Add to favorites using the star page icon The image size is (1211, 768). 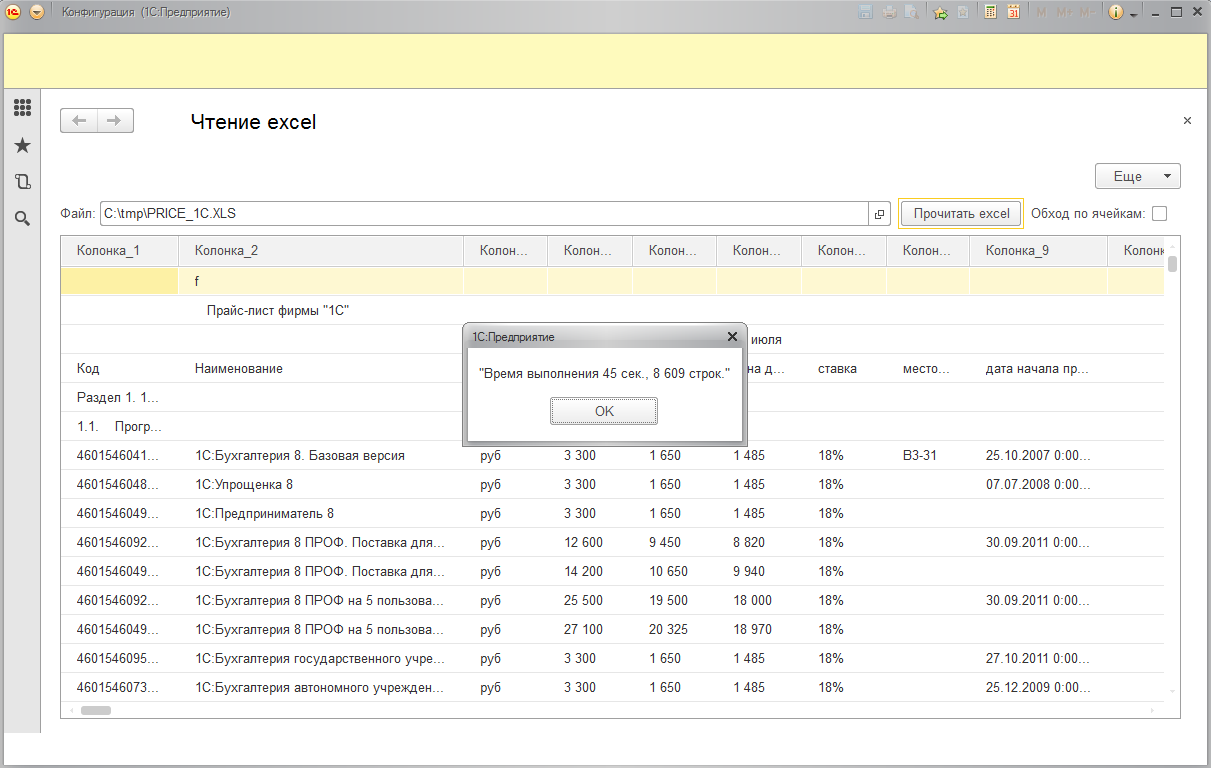click(x=962, y=13)
